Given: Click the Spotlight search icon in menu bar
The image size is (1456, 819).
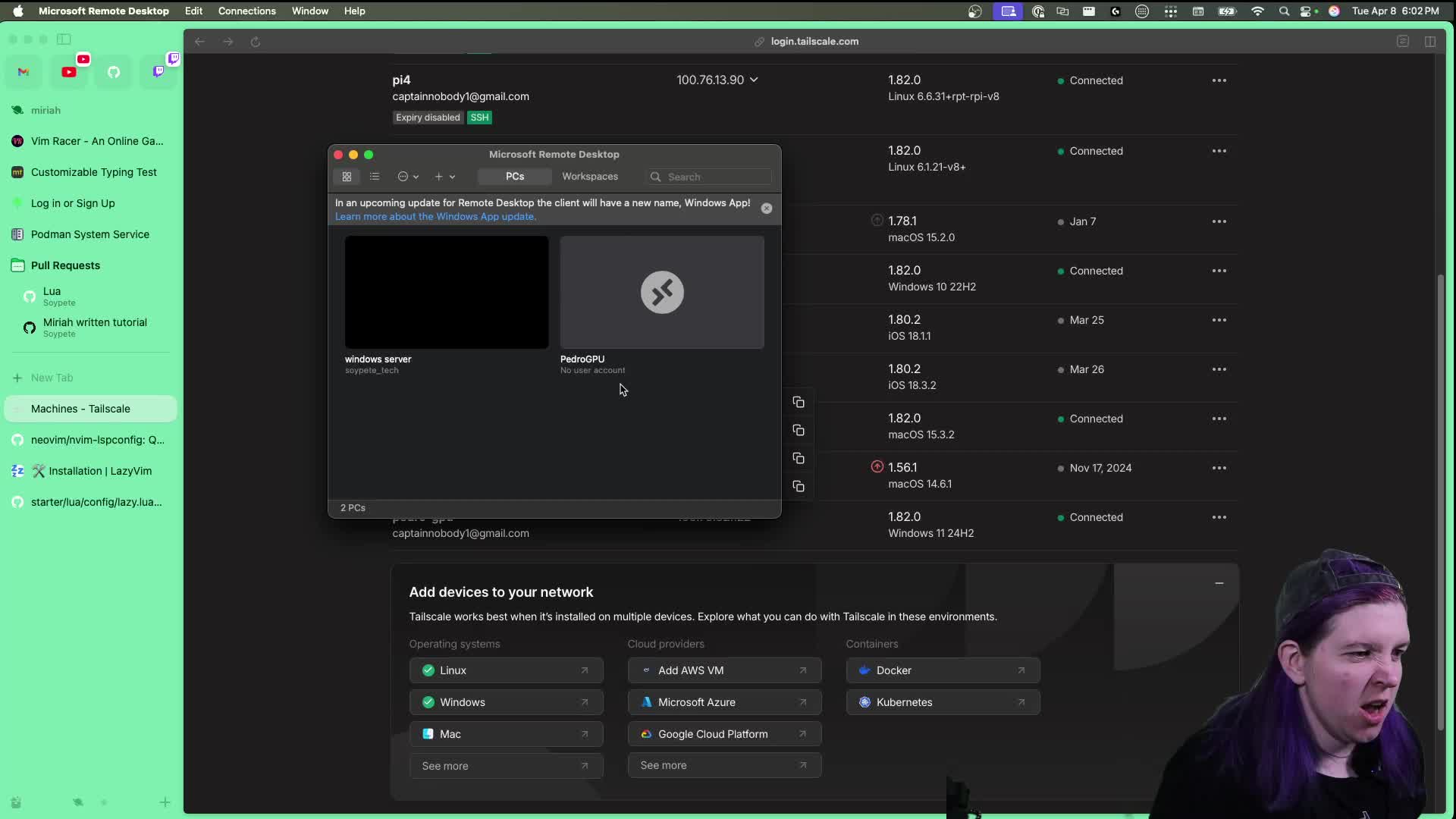Looking at the screenshot, I should (1284, 11).
